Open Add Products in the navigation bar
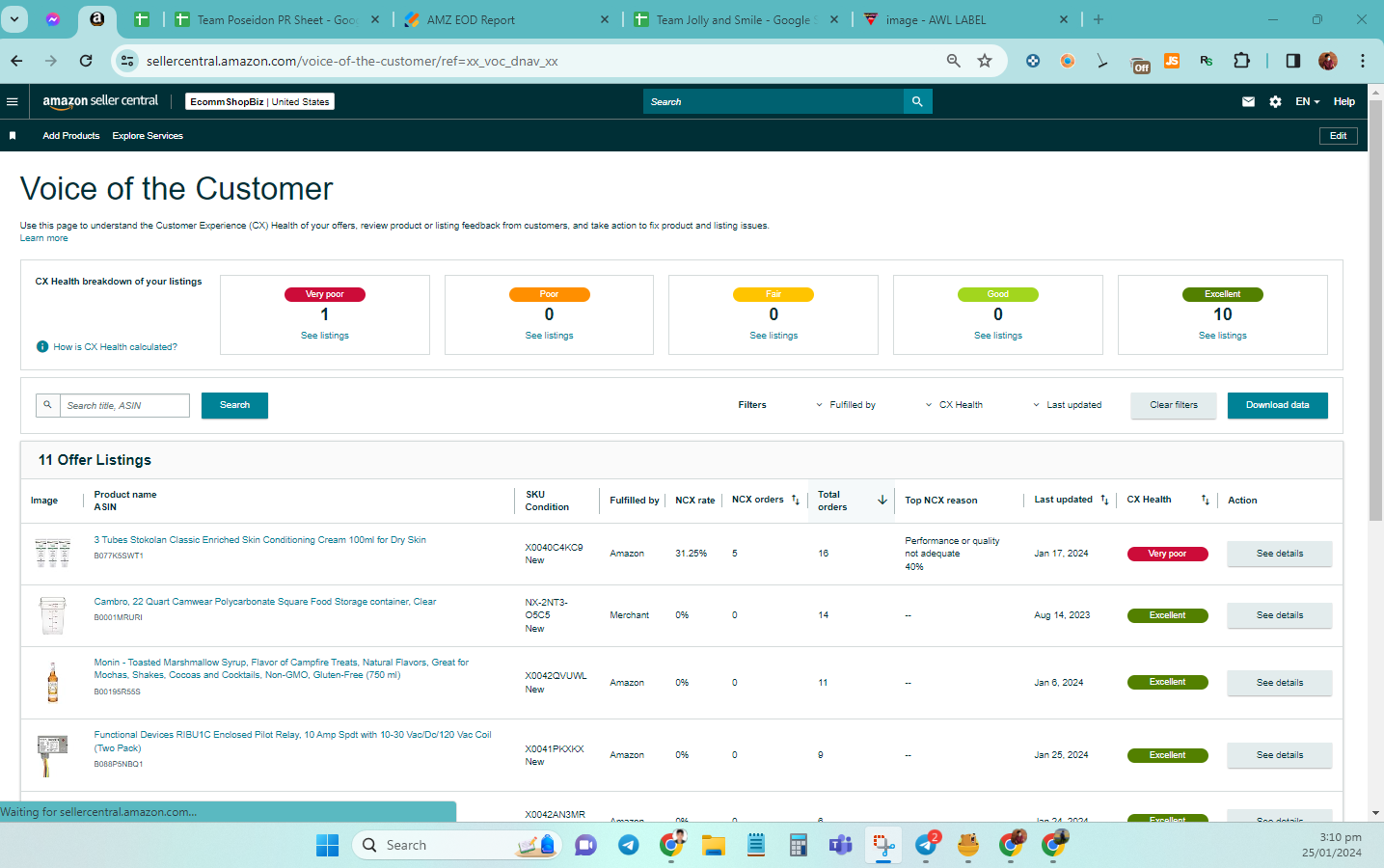1384x868 pixels. click(x=71, y=136)
